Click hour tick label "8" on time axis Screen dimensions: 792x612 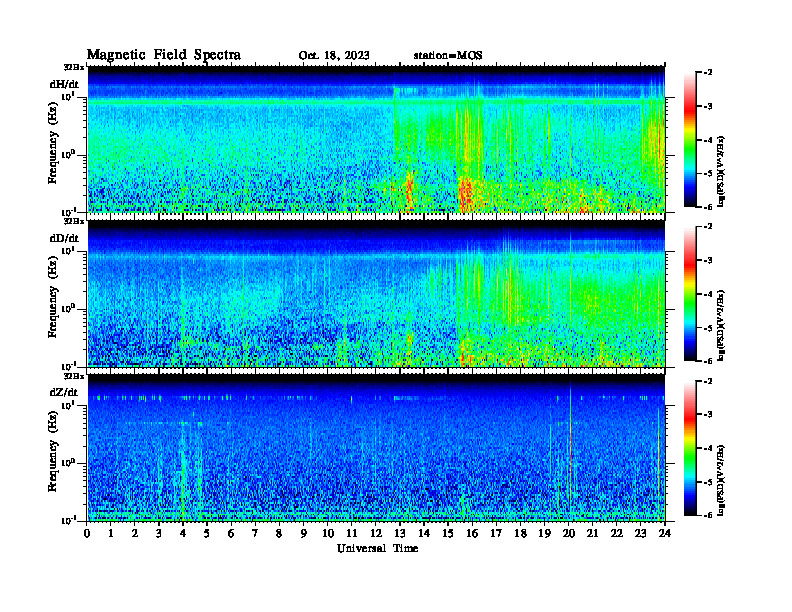click(x=279, y=534)
